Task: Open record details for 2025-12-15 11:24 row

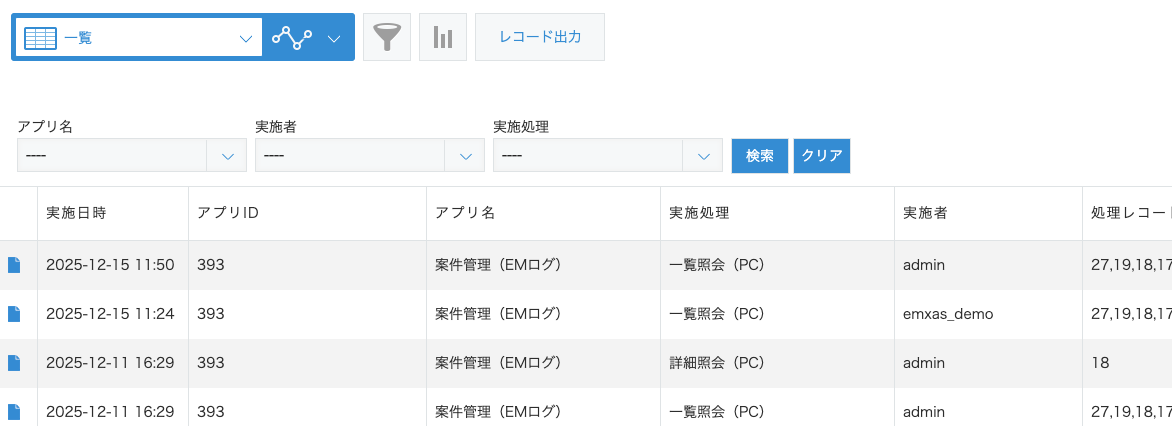Action: coord(14,314)
